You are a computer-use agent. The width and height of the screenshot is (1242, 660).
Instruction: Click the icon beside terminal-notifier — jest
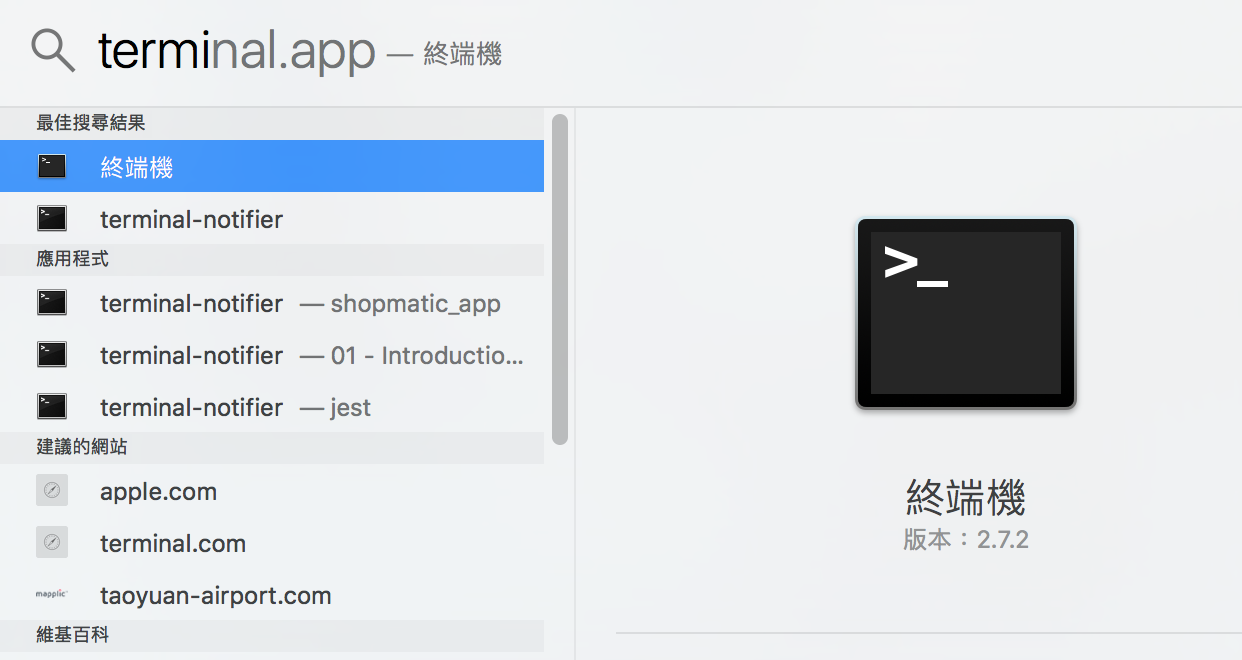pos(52,406)
